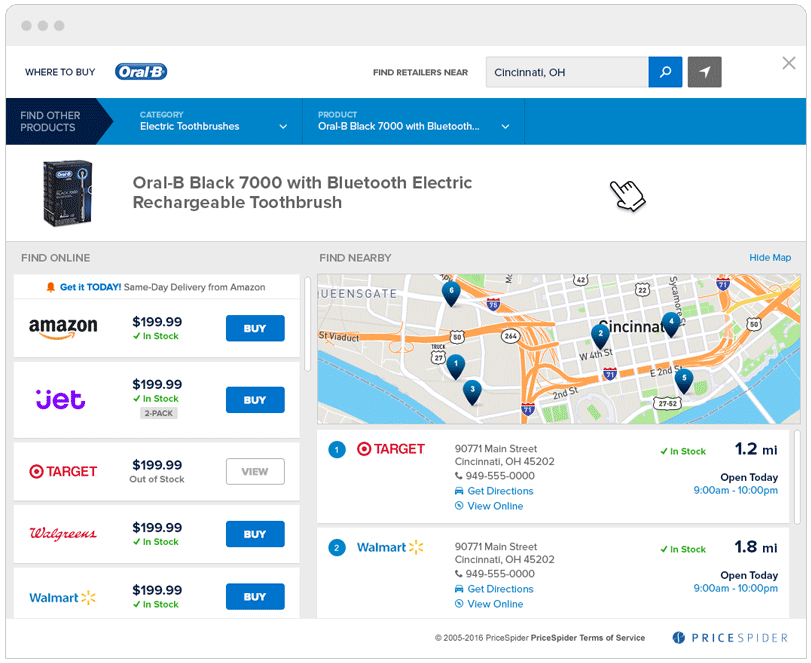Image resolution: width=811 pixels, height=663 pixels.
Task: Select map pin number 6
Action: click(x=451, y=293)
